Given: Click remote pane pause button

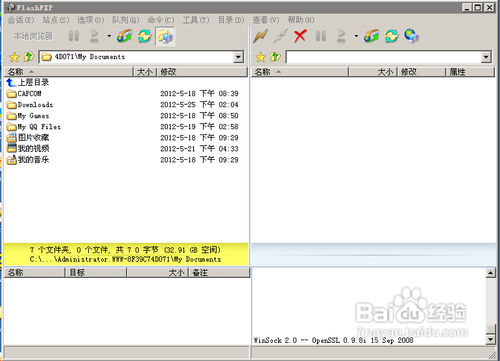Looking at the screenshot, I should (x=321, y=36).
